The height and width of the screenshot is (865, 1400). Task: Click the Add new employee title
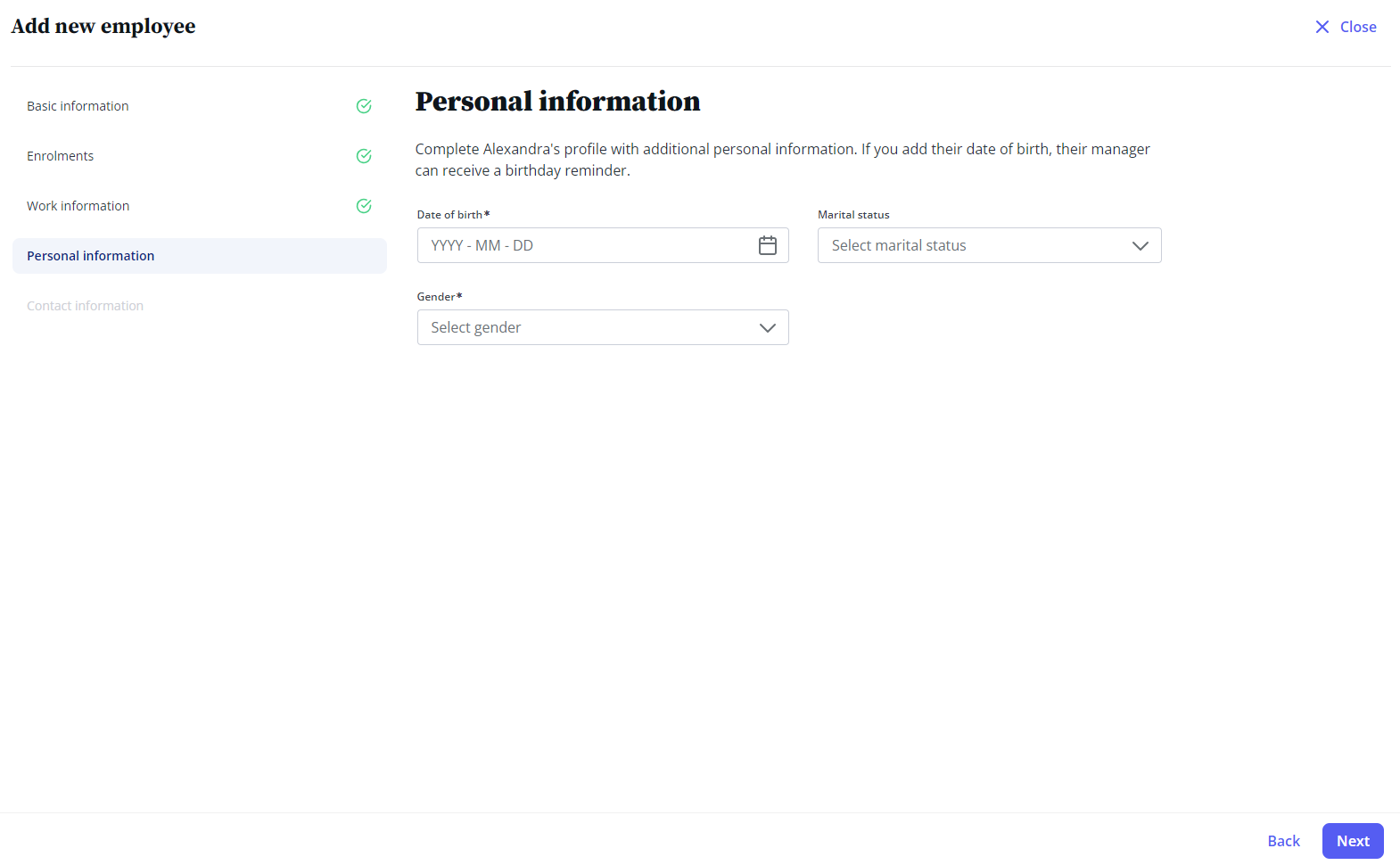[x=103, y=27]
